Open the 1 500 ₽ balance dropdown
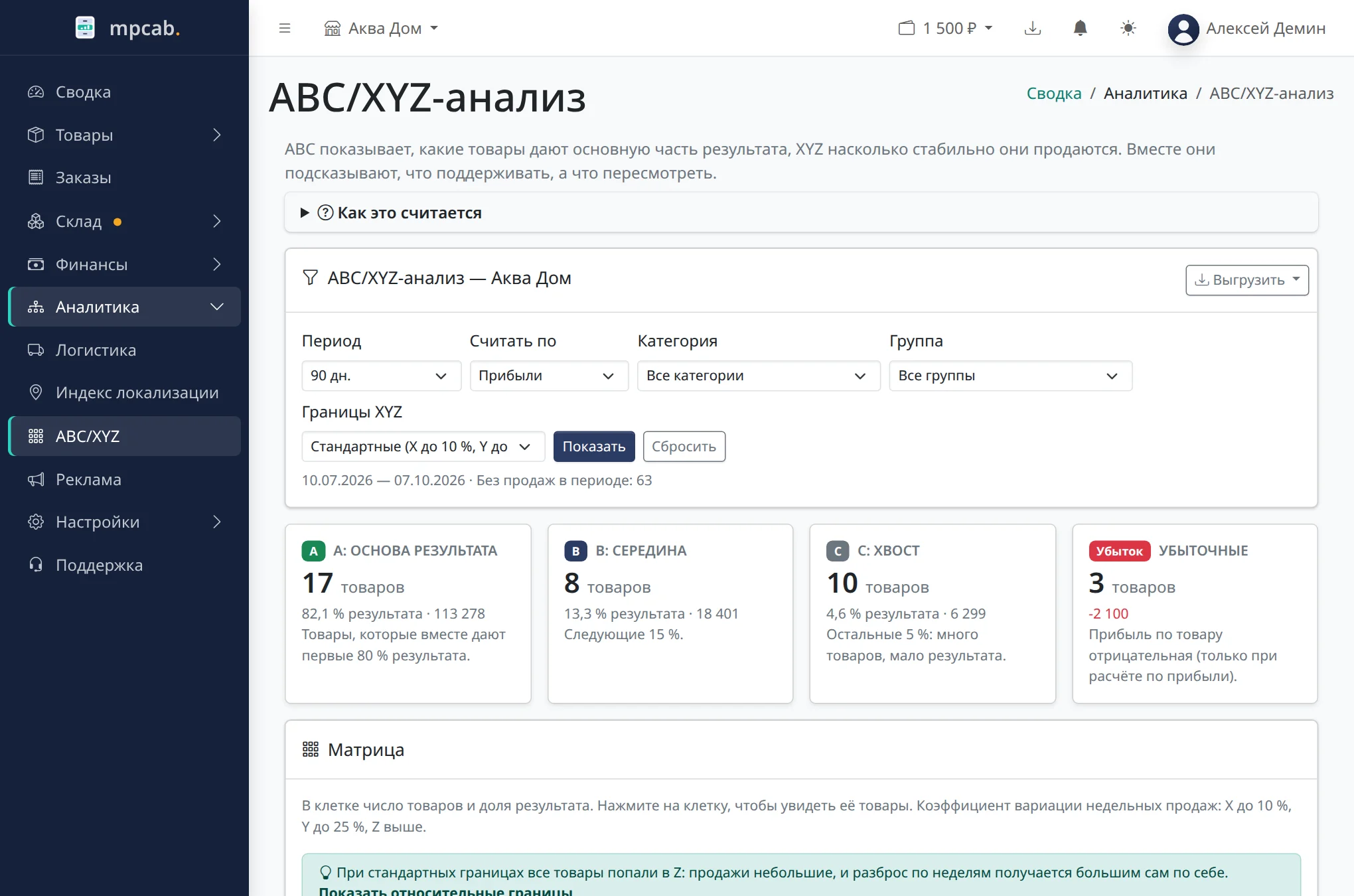The image size is (1354, 896). 946,28
